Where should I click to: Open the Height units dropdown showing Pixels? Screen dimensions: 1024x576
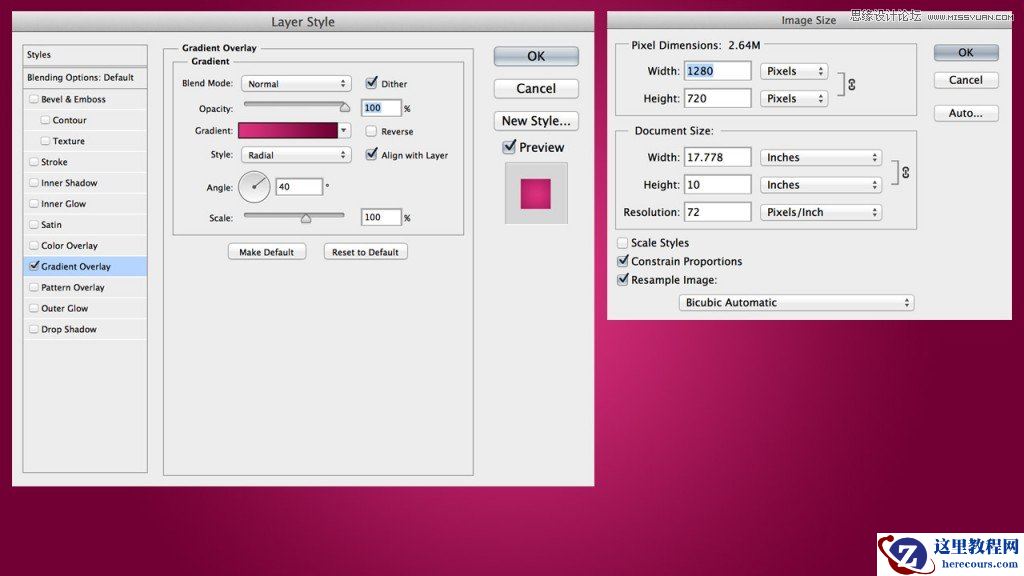[x=793, y=98]
